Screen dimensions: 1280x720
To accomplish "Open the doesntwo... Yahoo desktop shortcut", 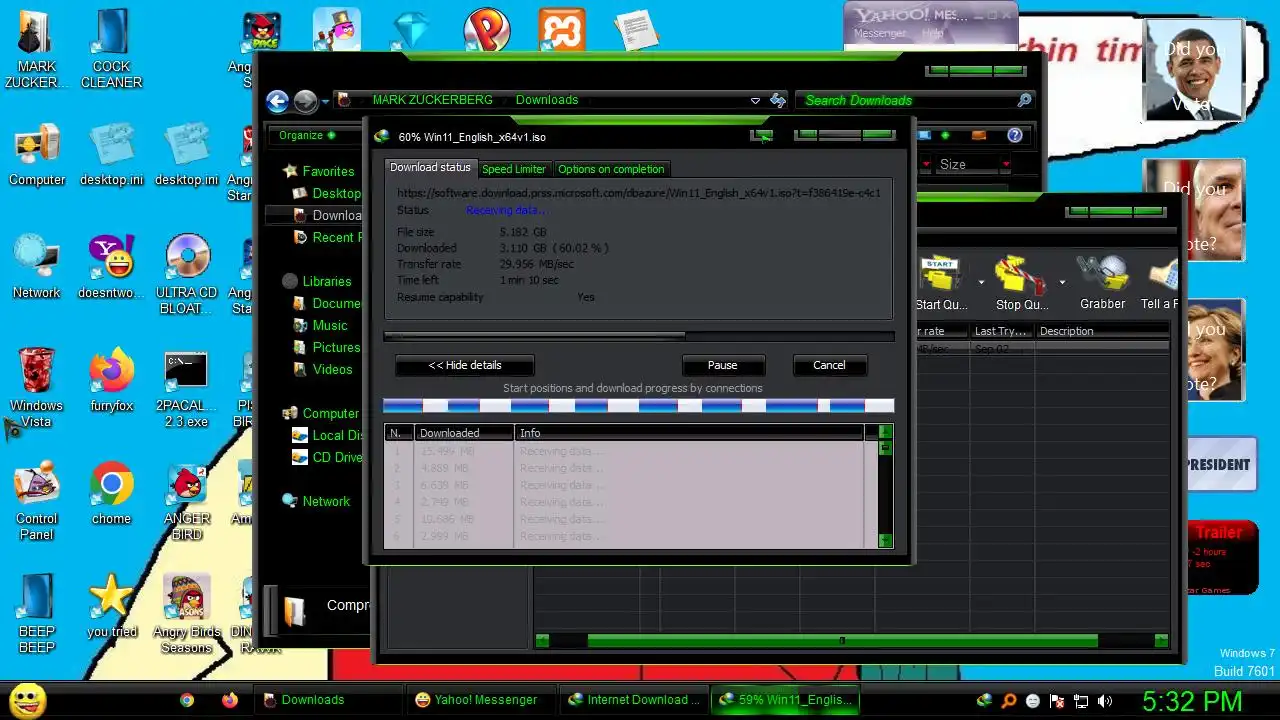I will point(111,266).
